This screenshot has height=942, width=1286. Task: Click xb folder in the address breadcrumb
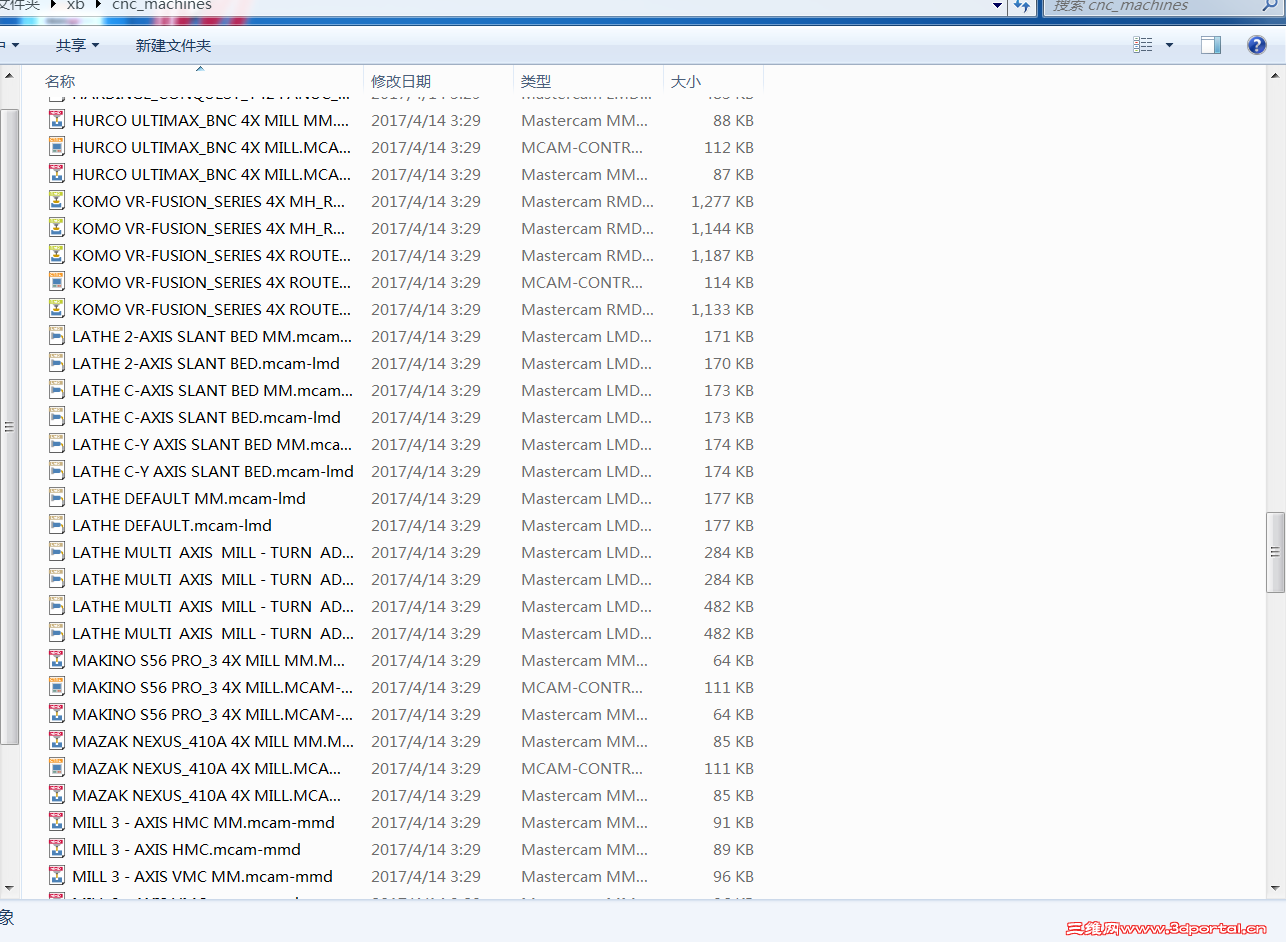[x=76, y=6]
